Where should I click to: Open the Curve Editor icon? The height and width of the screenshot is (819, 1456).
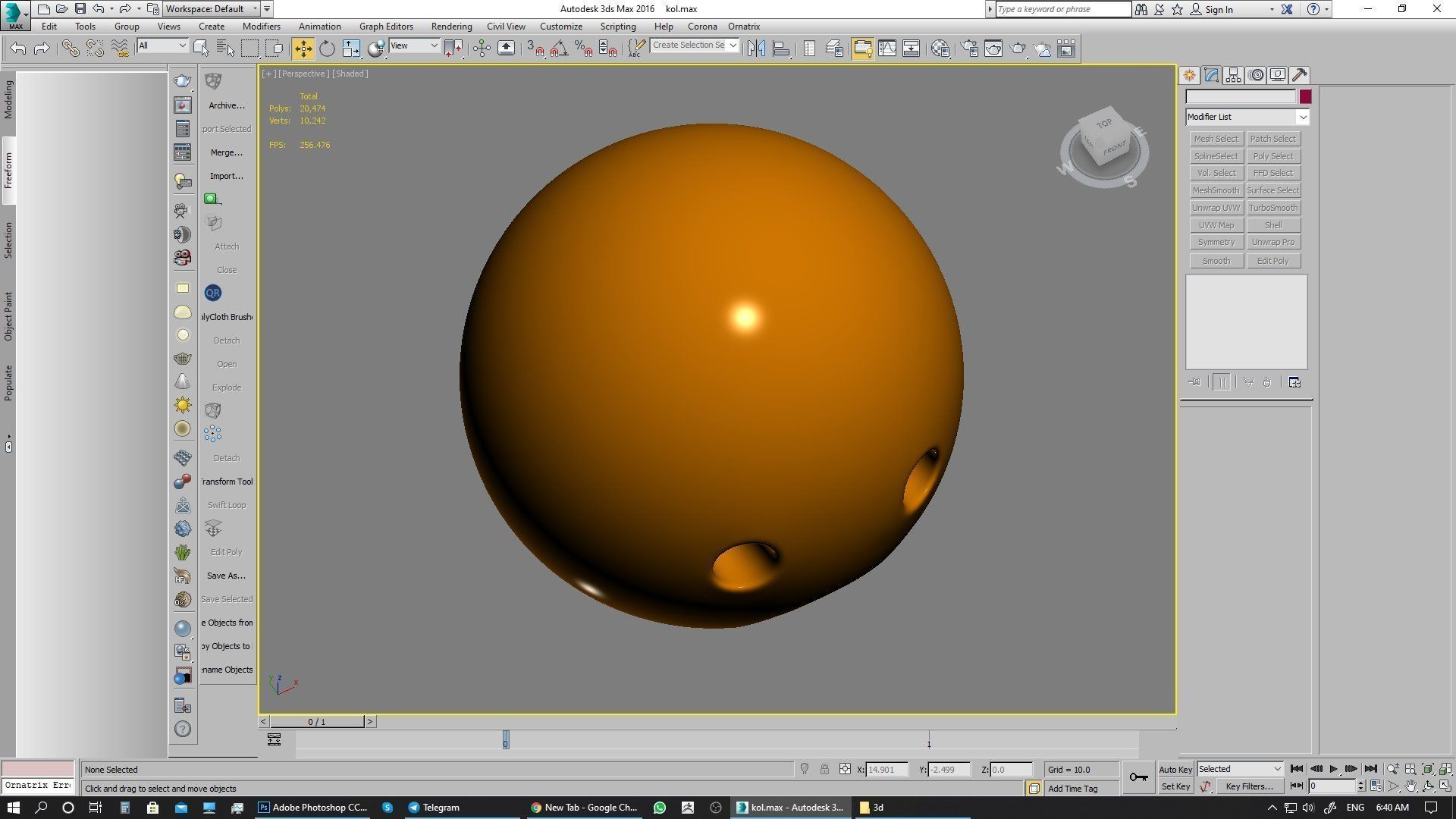(x=887, y=49)
